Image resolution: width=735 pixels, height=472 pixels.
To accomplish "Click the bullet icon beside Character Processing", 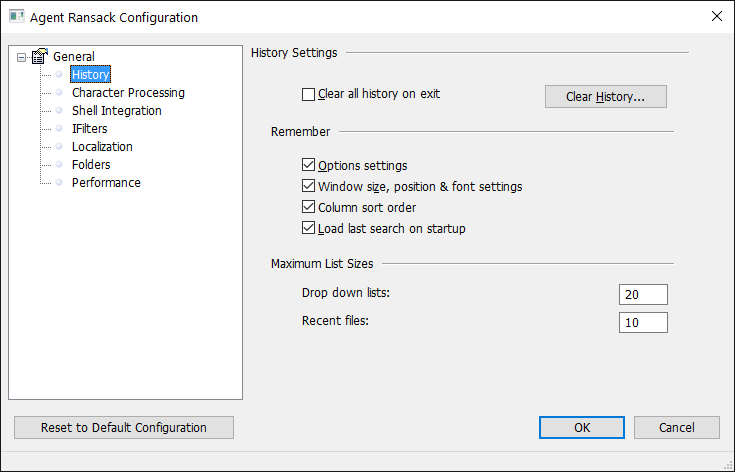I will pyautogui.click(x=59, y=92).
